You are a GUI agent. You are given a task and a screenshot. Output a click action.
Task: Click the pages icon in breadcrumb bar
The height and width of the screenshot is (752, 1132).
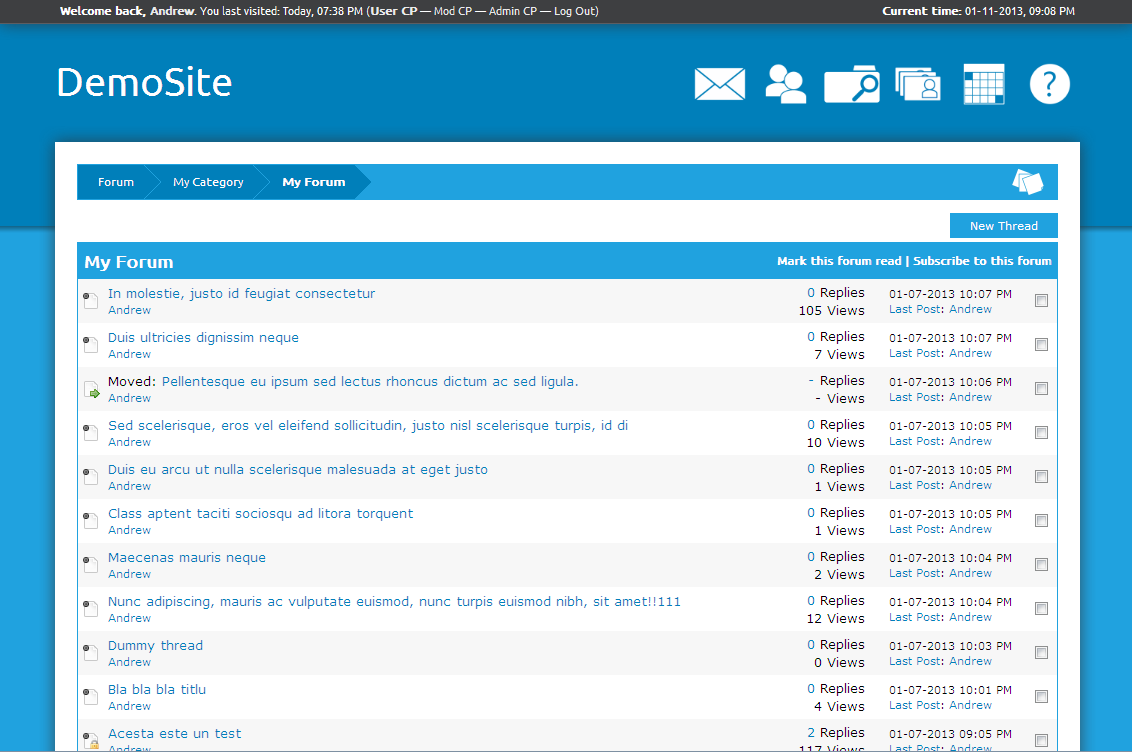click(1027, 182)
